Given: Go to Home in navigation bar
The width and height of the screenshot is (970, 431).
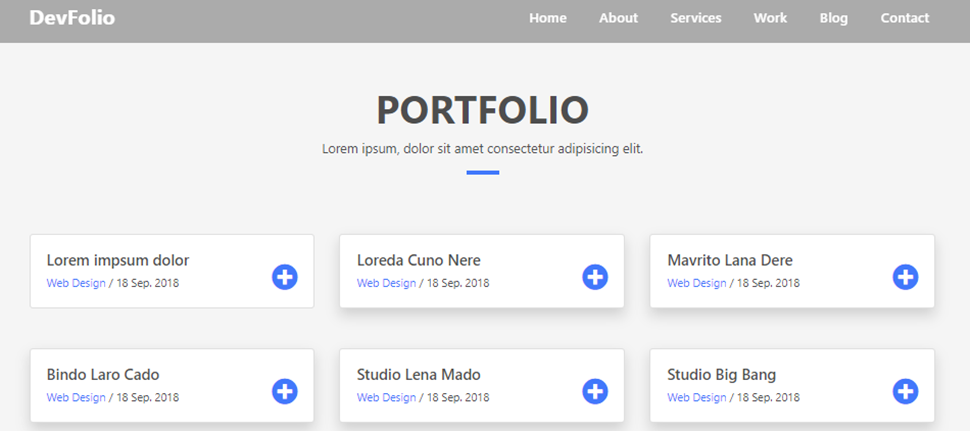Looking at the screenshot, I should coord(547,18).
